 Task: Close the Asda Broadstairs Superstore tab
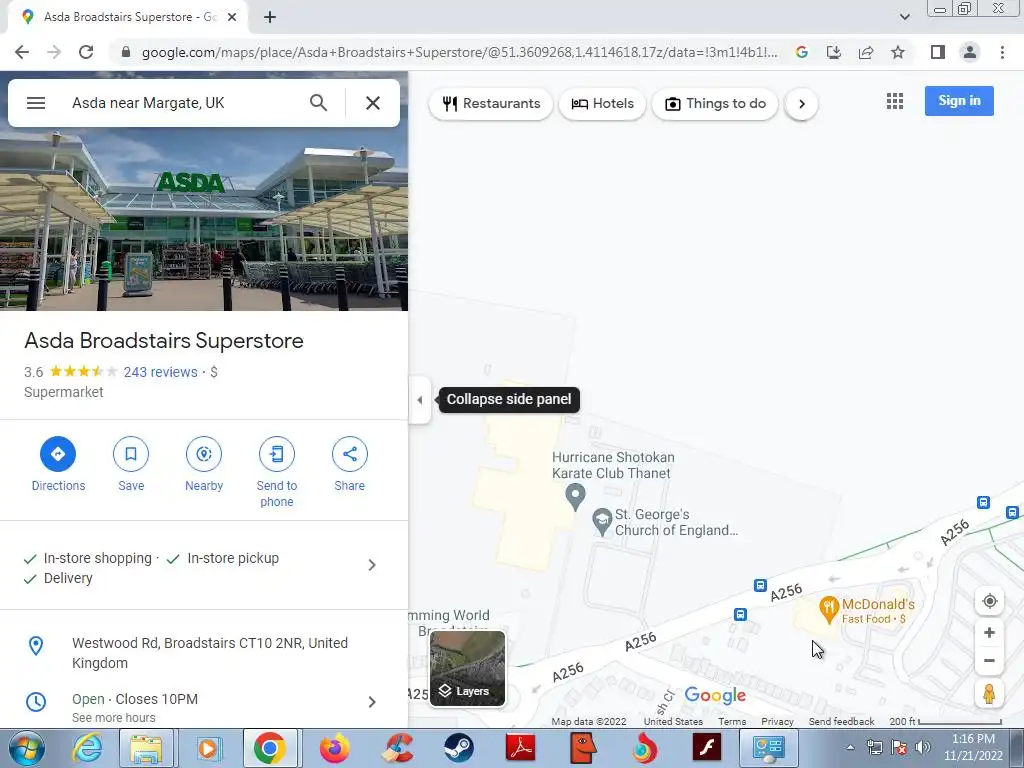tap(231, 18)
